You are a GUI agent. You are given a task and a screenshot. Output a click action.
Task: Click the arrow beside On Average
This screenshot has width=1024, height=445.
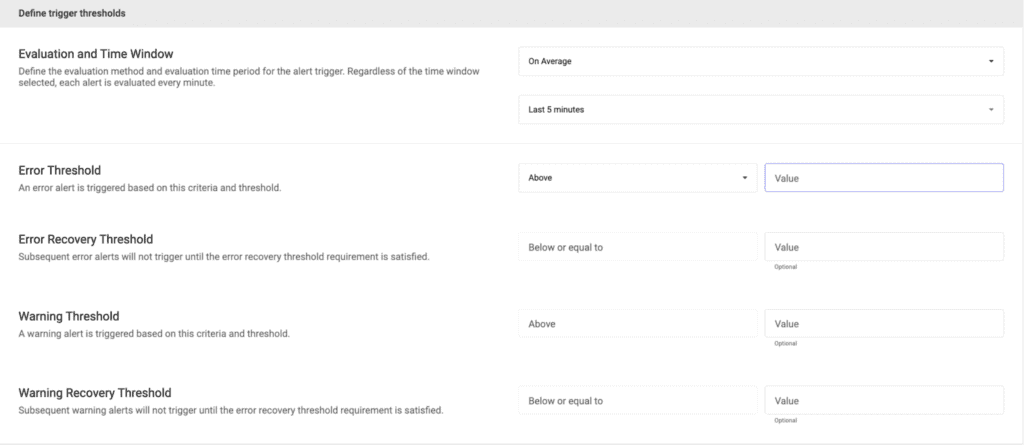point(991,61)
